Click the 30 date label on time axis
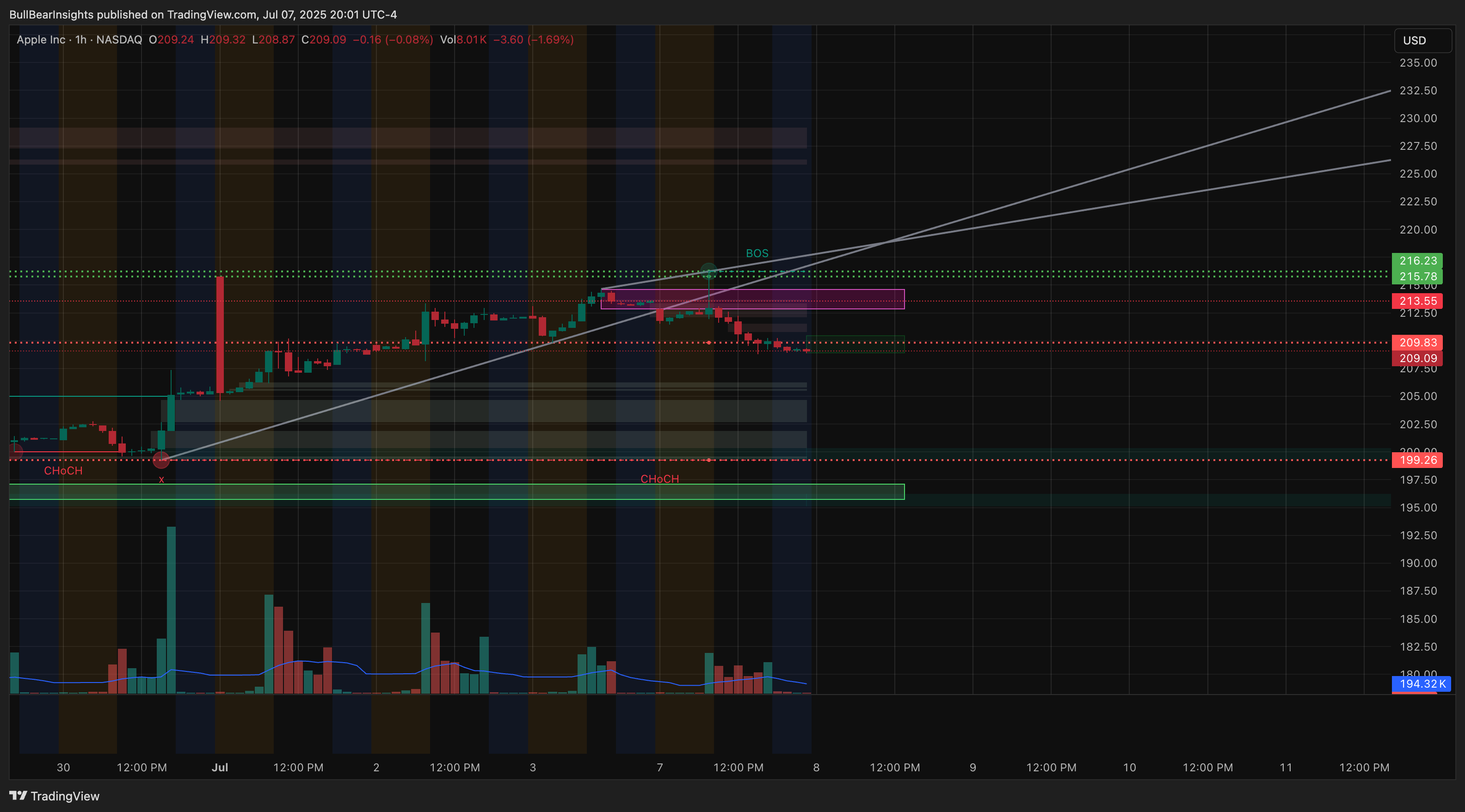This screenshot has width=1465, height=812. pyautogui.click(x=63, y=767)
